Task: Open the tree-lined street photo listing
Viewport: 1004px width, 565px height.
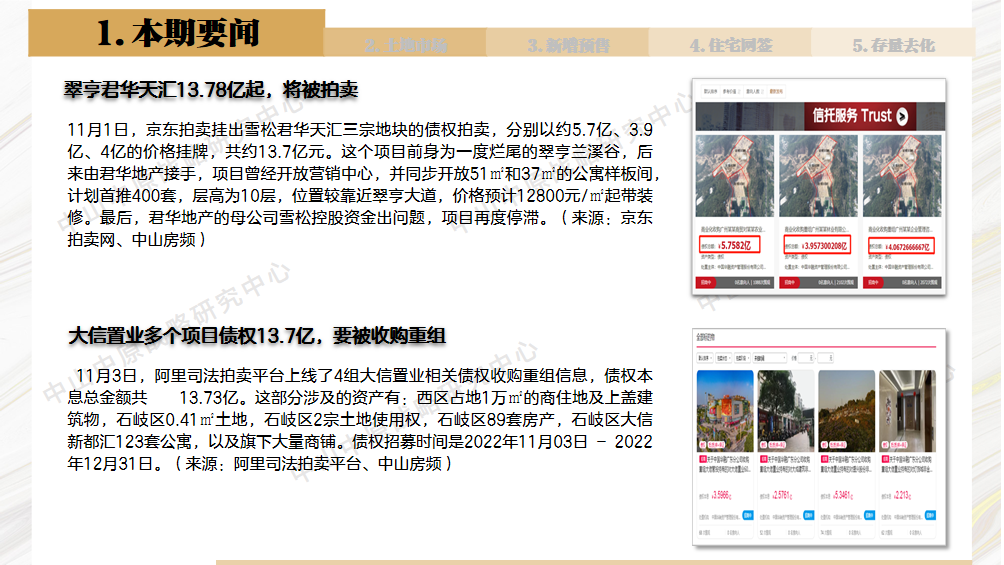Action: click(x=786, y=411)
